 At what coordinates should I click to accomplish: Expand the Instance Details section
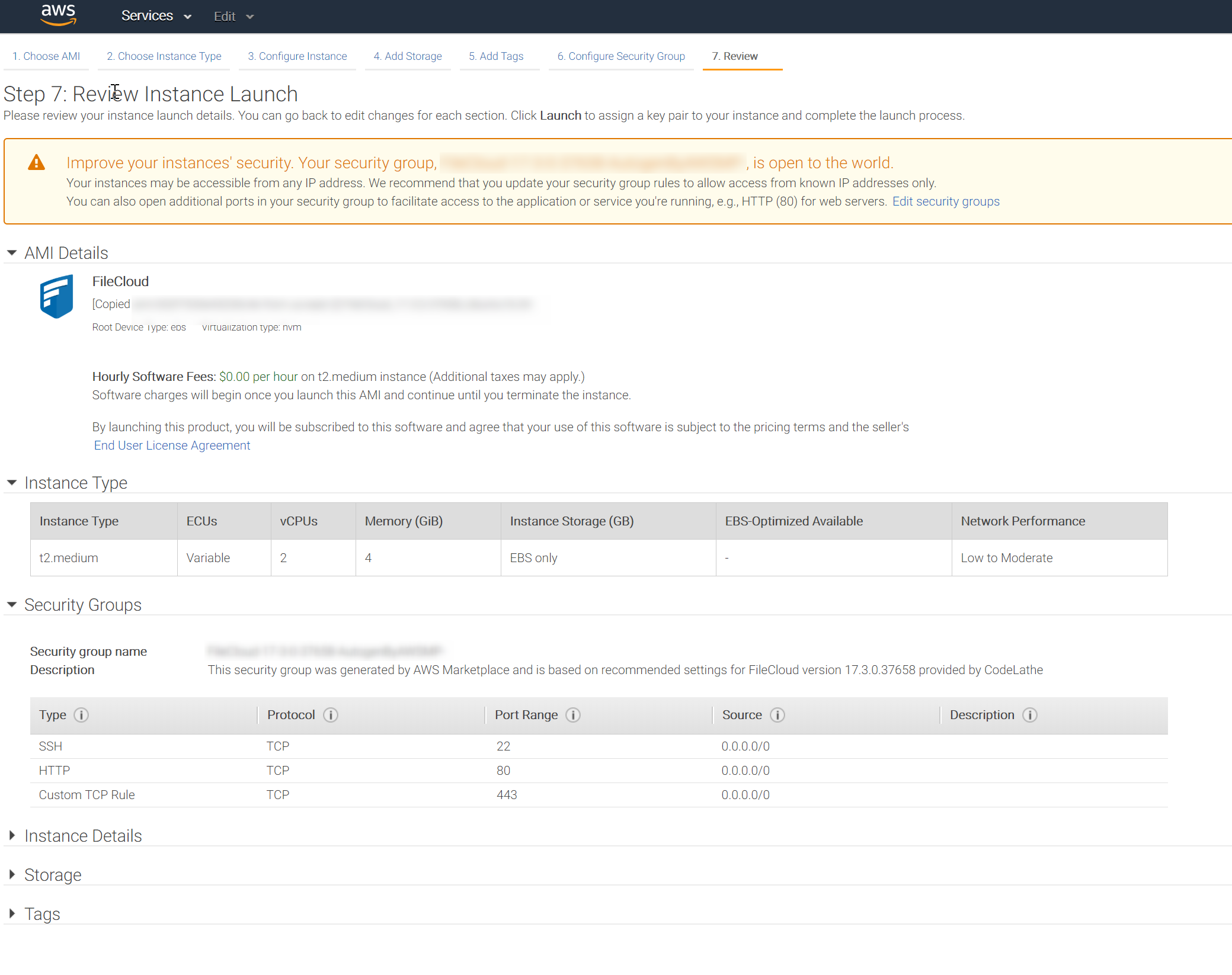click(12, 836)
